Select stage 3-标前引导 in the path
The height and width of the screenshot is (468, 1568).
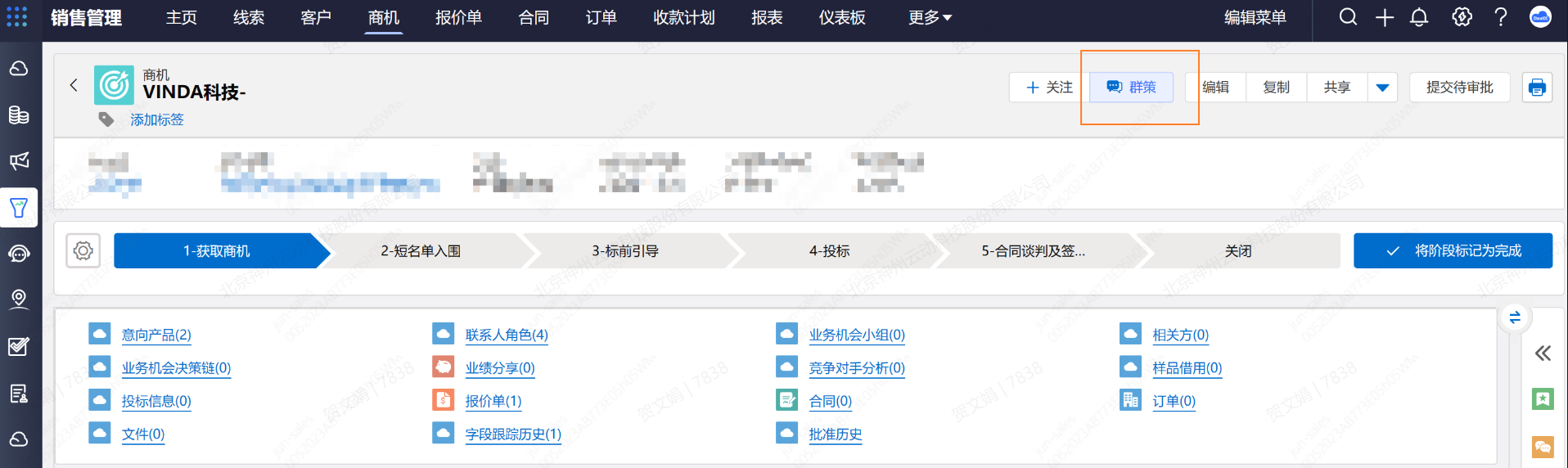pos(625,251)
